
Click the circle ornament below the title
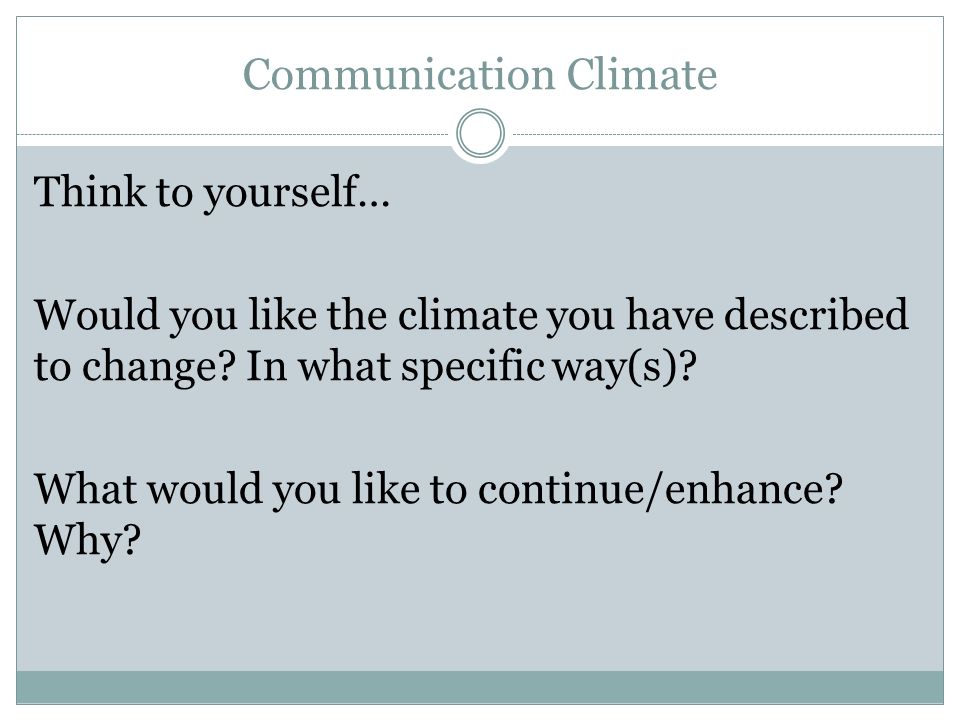[481, 133]
